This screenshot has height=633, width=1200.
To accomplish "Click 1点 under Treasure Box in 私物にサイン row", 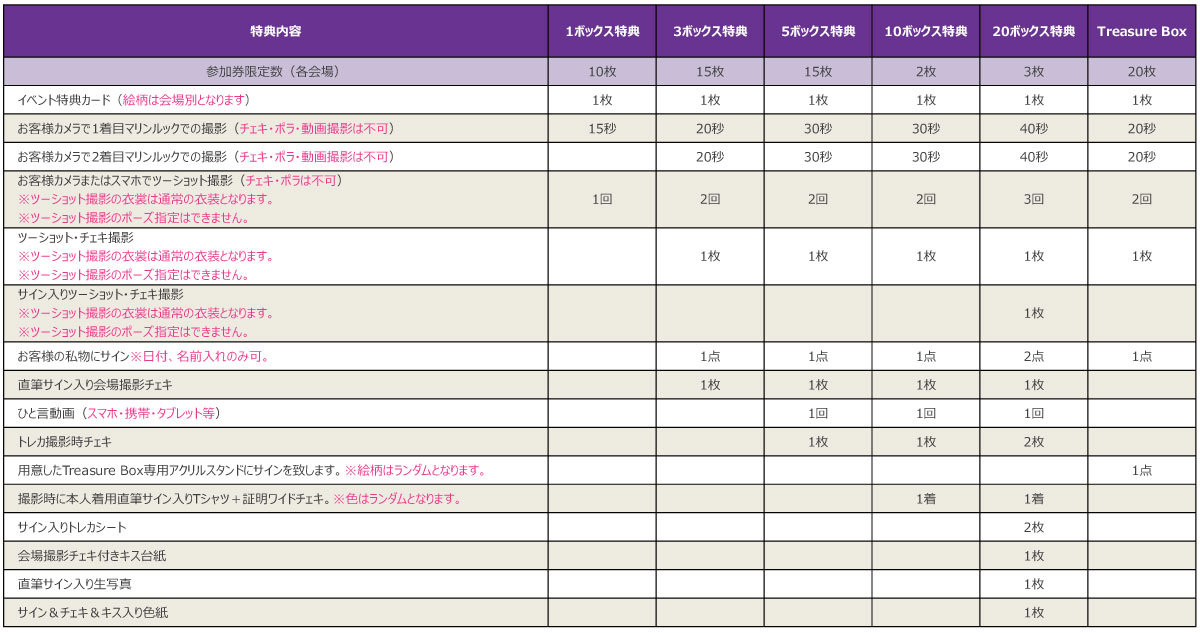I will (1142, 357).
